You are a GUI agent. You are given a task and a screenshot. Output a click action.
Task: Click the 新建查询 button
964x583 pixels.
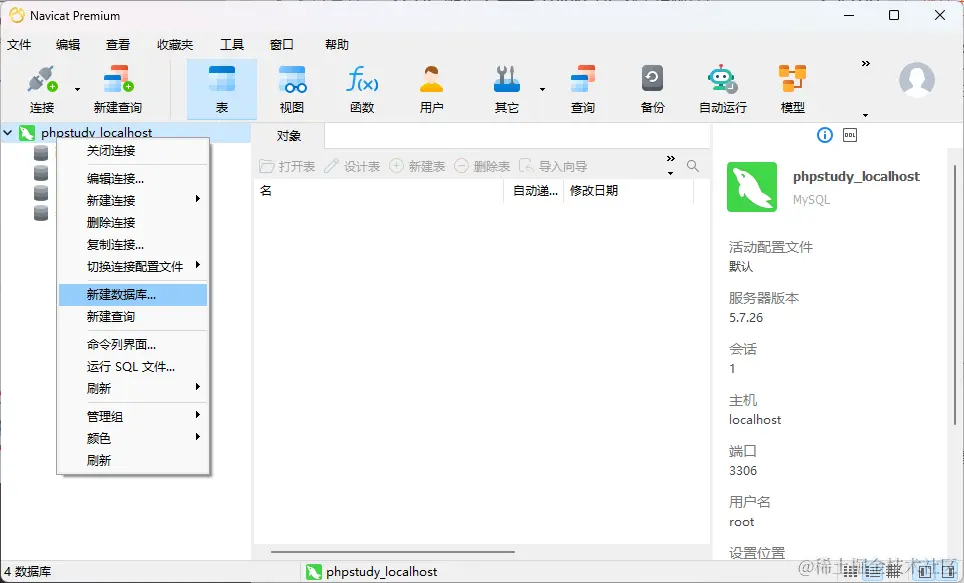[x=118, y=88]
